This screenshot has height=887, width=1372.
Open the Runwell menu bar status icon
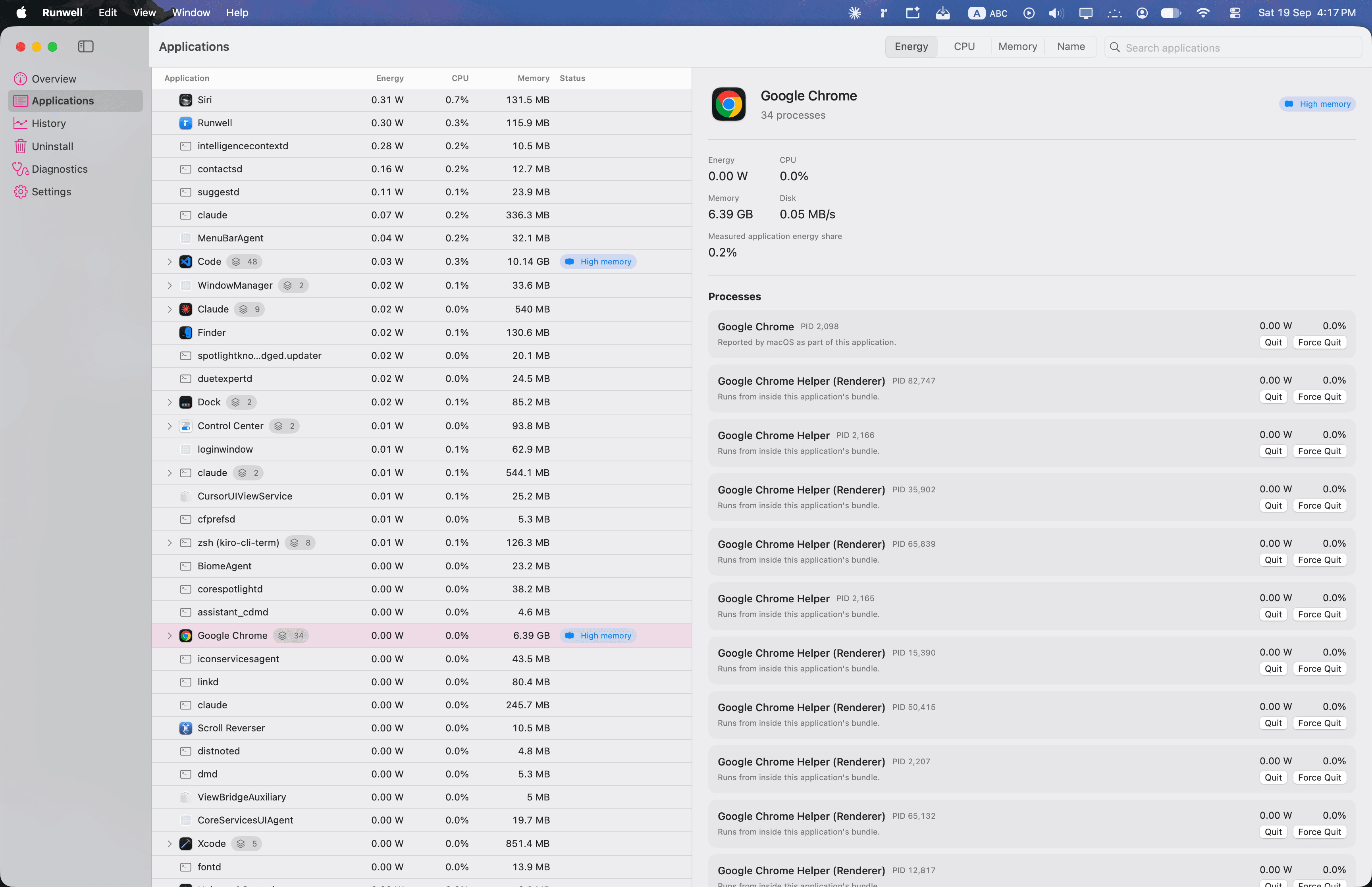884,13
